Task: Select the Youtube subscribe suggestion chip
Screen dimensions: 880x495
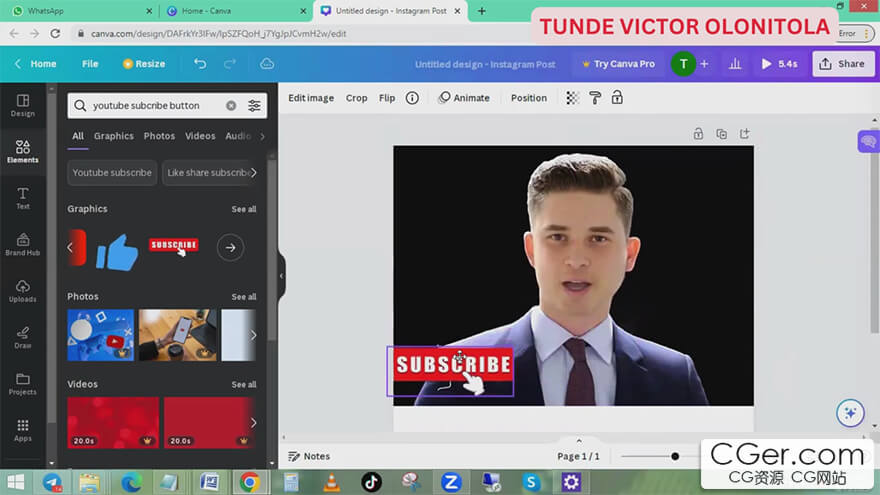Action: pyautogui.click(x=112, y=173)
